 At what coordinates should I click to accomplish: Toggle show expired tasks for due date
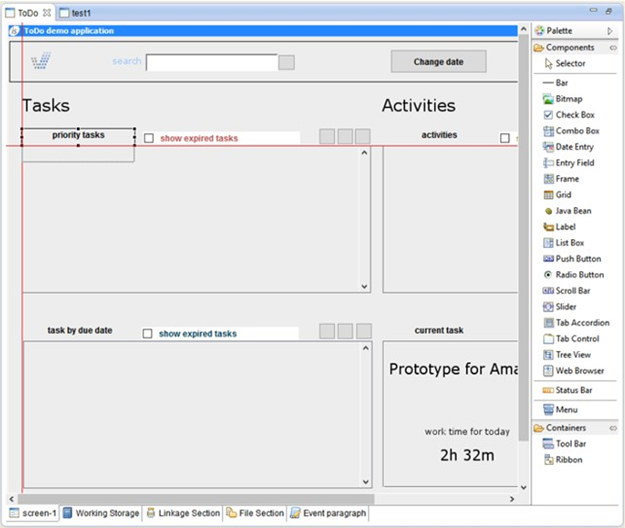click(148, 334)
